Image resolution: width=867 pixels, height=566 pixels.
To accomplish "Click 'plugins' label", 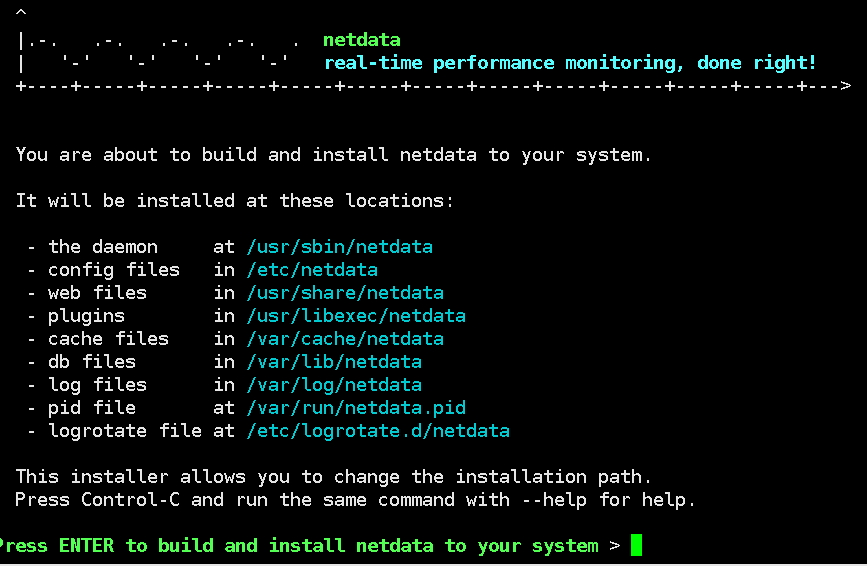I will (x=86, y=316).
